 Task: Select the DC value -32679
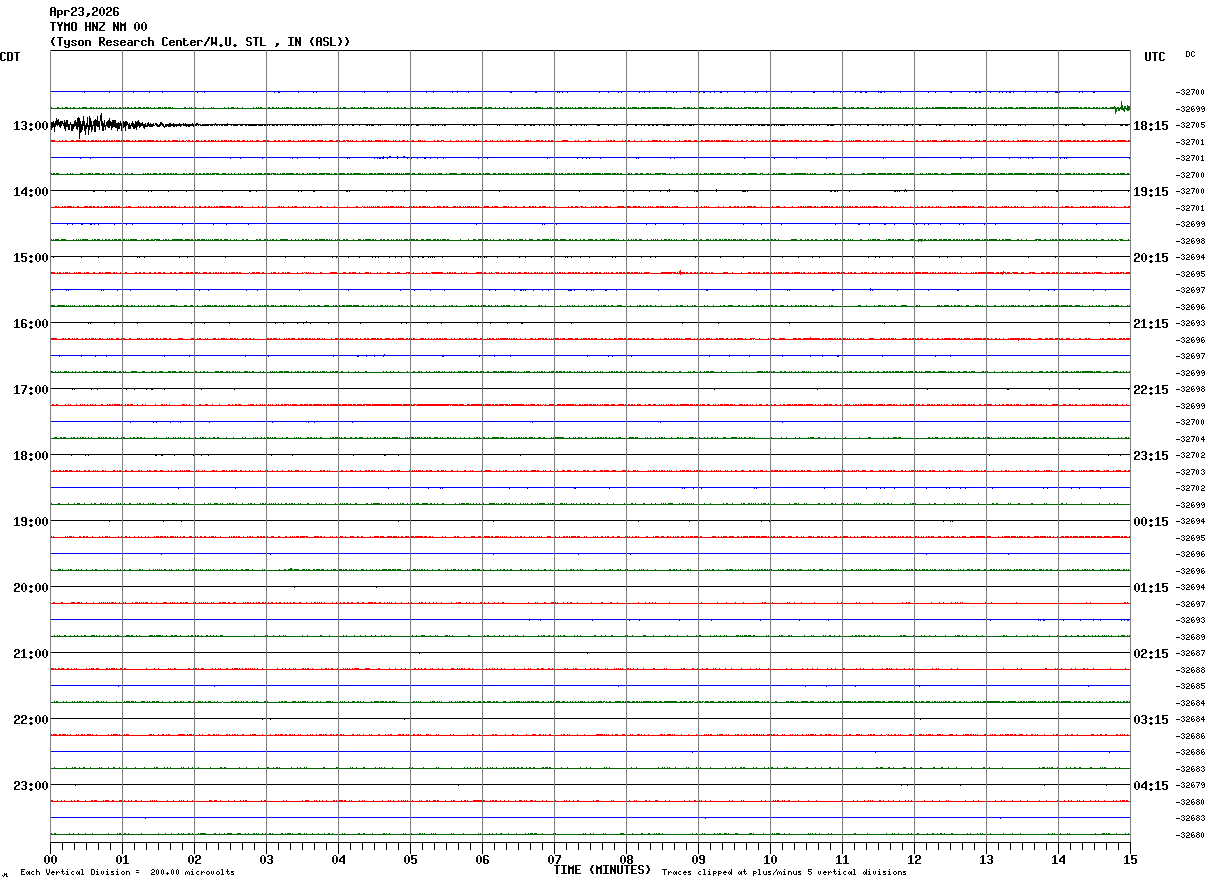coord(1192,785)
